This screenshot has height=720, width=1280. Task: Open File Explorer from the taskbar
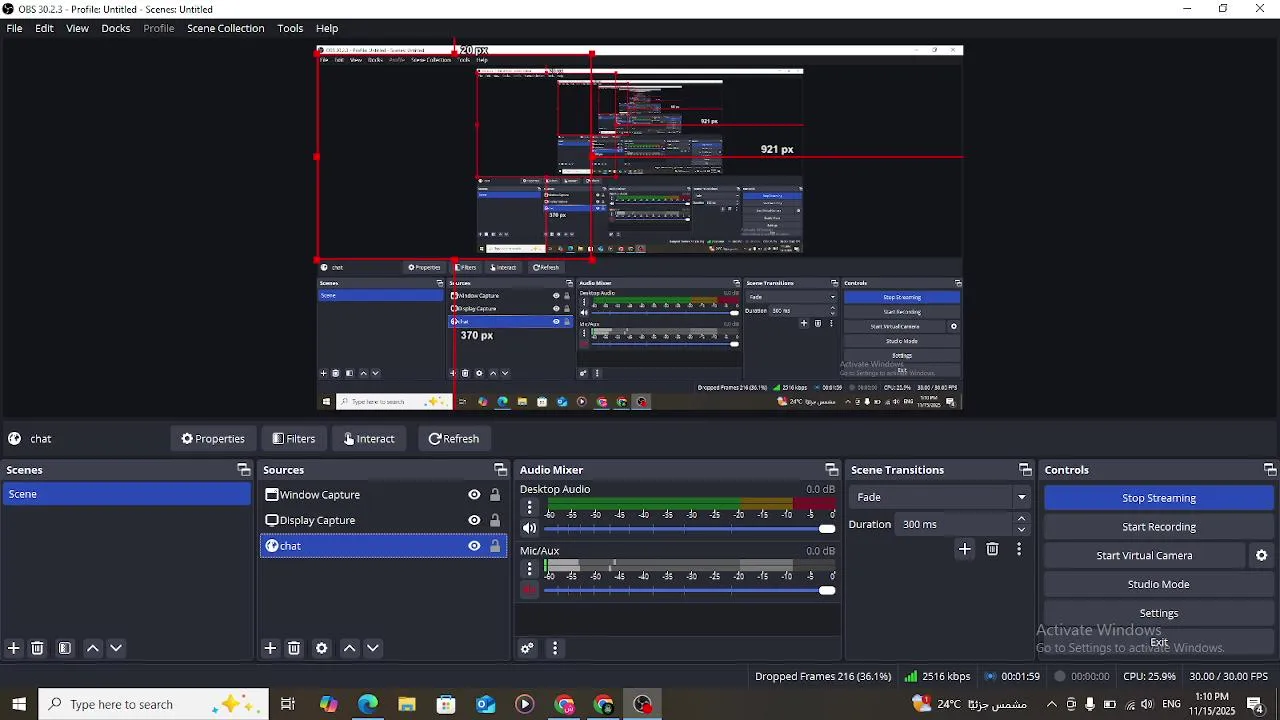pyautogui.click(x=407, y=704)
